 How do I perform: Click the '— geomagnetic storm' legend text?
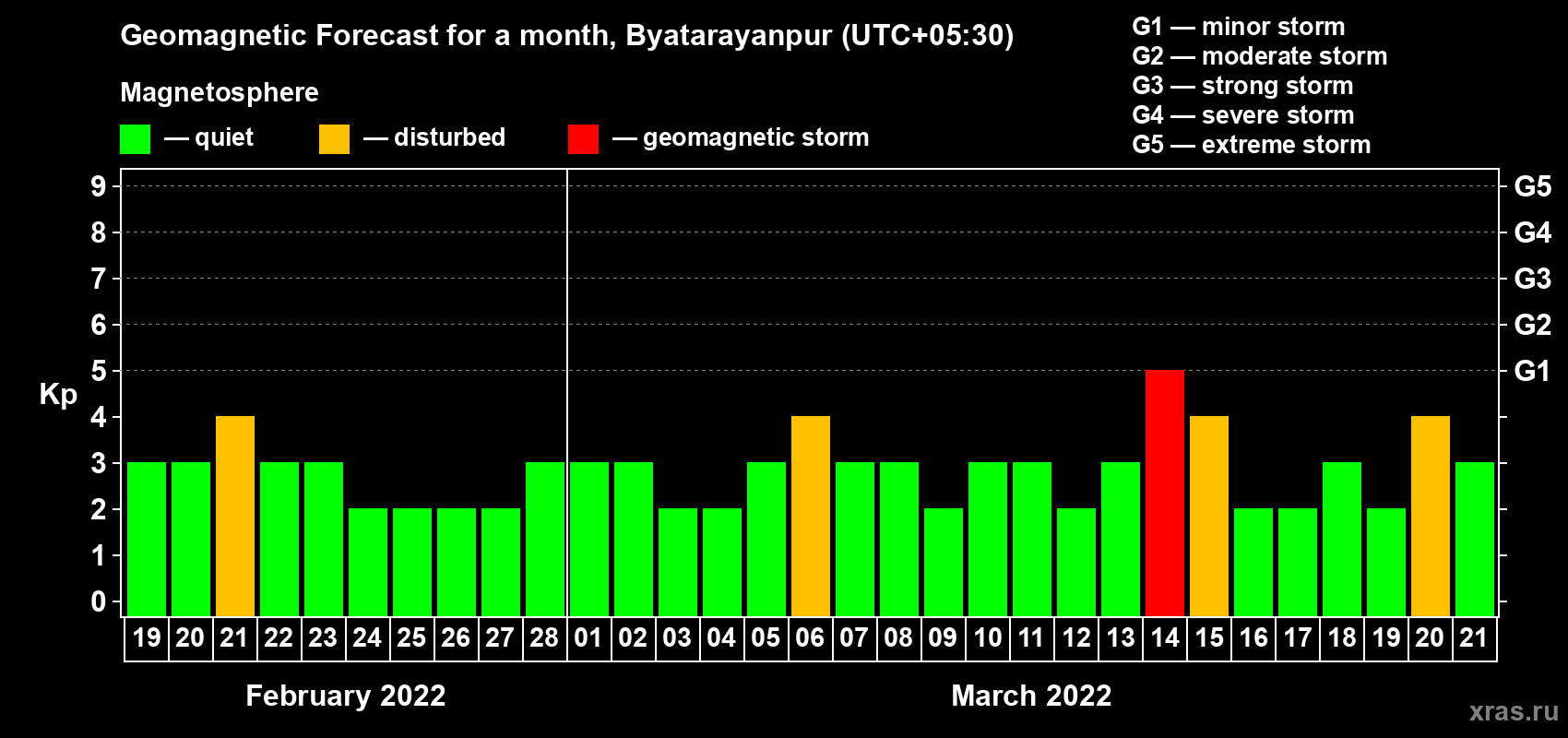741,137
